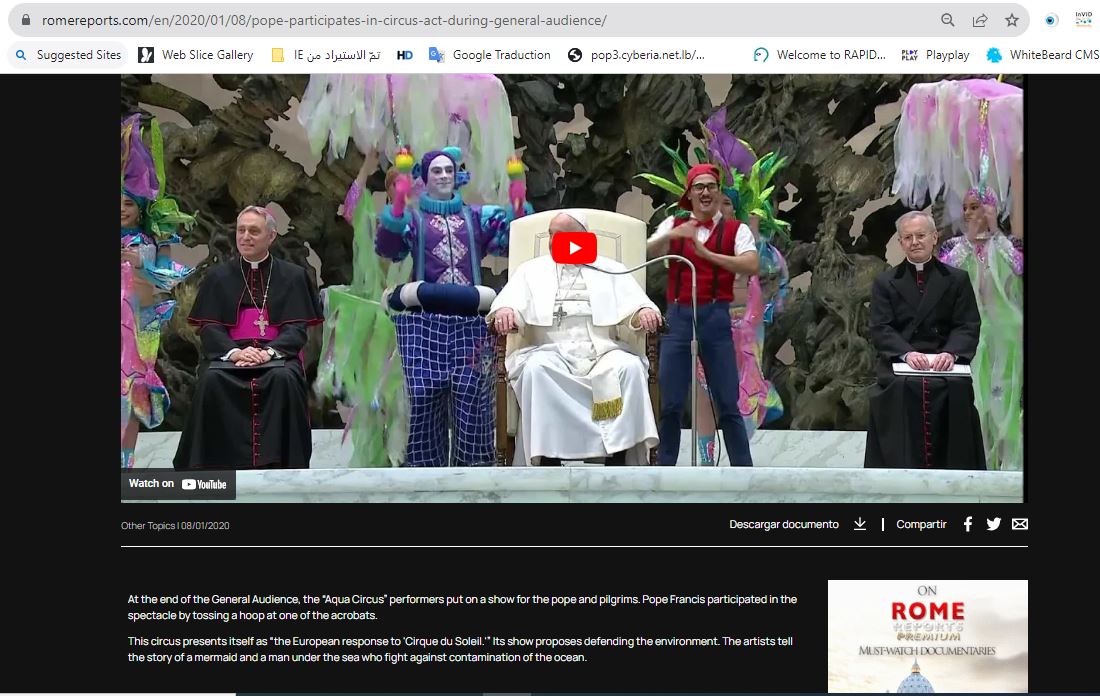This screenshot has width=1100, height=696.
Task: Click the download arrow icon
Action: 859,524
